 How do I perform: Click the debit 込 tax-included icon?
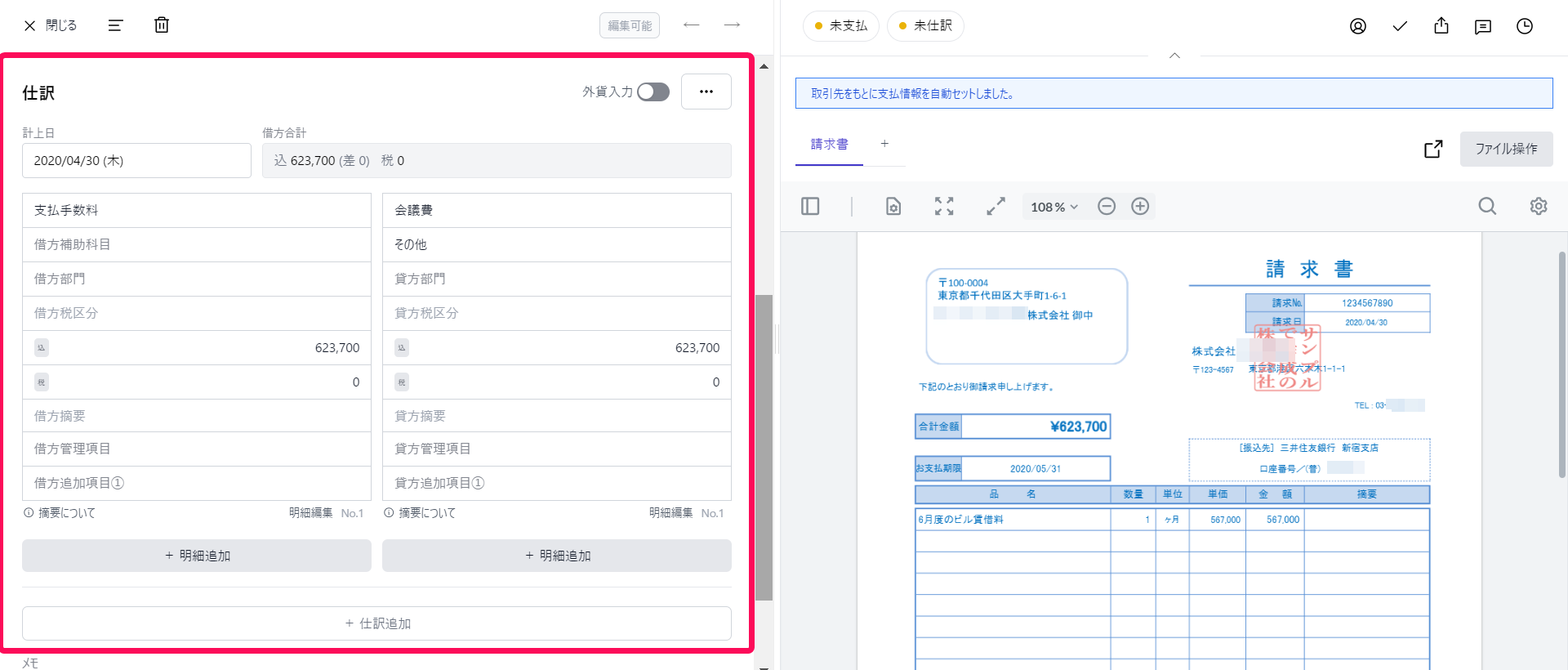coord(42,347)
